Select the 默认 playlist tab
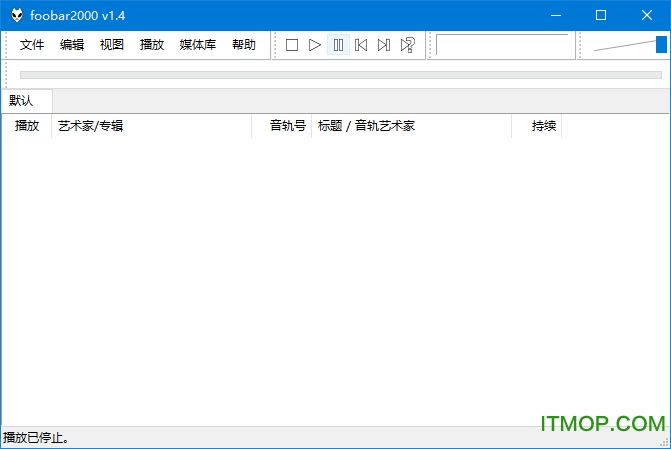This screenshot has width=671, height=449. click(27, 101)
